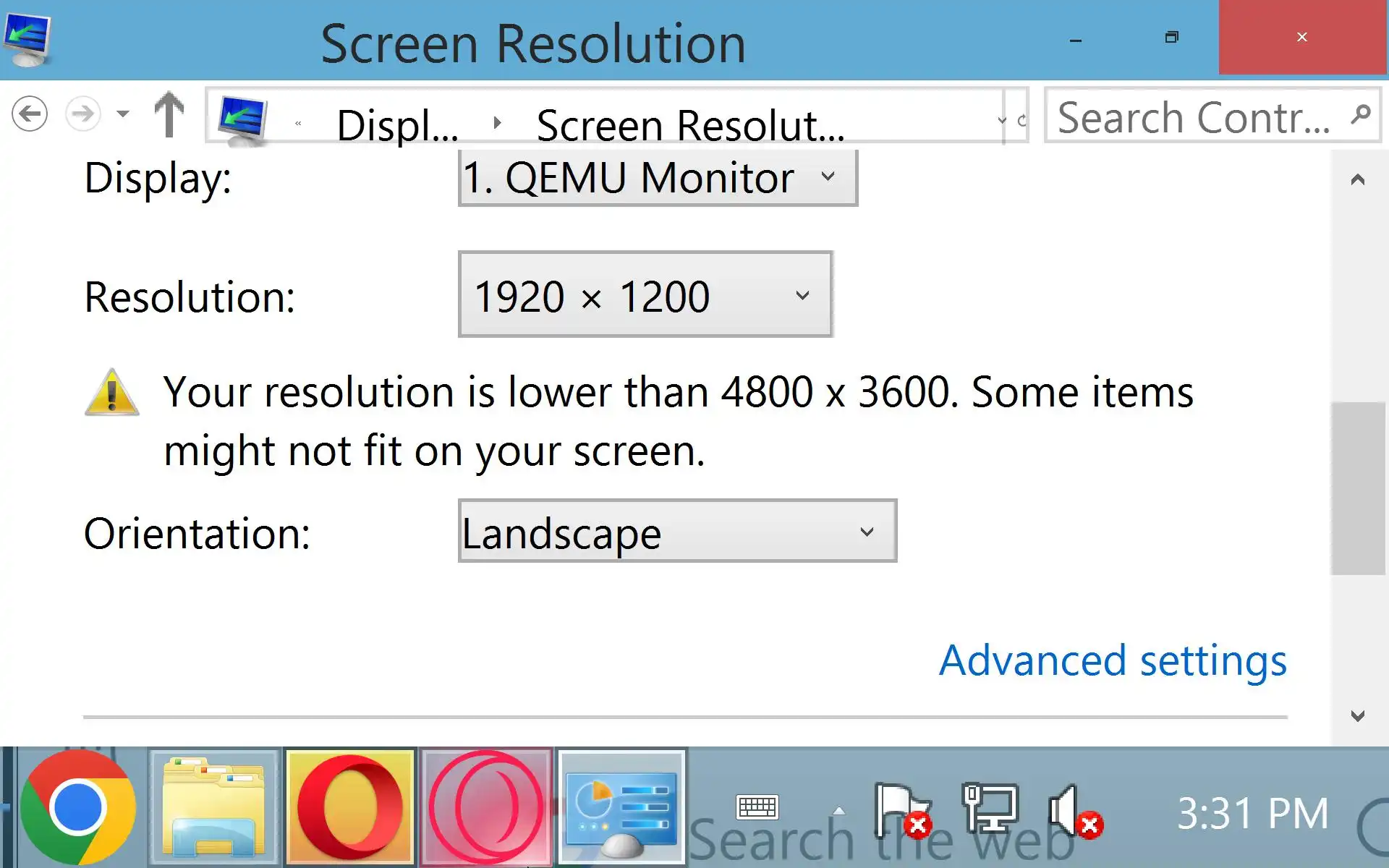This screenshot has width=1389, height=868.
Task: Go up one level with Up arrow
Action: (169, 114)
